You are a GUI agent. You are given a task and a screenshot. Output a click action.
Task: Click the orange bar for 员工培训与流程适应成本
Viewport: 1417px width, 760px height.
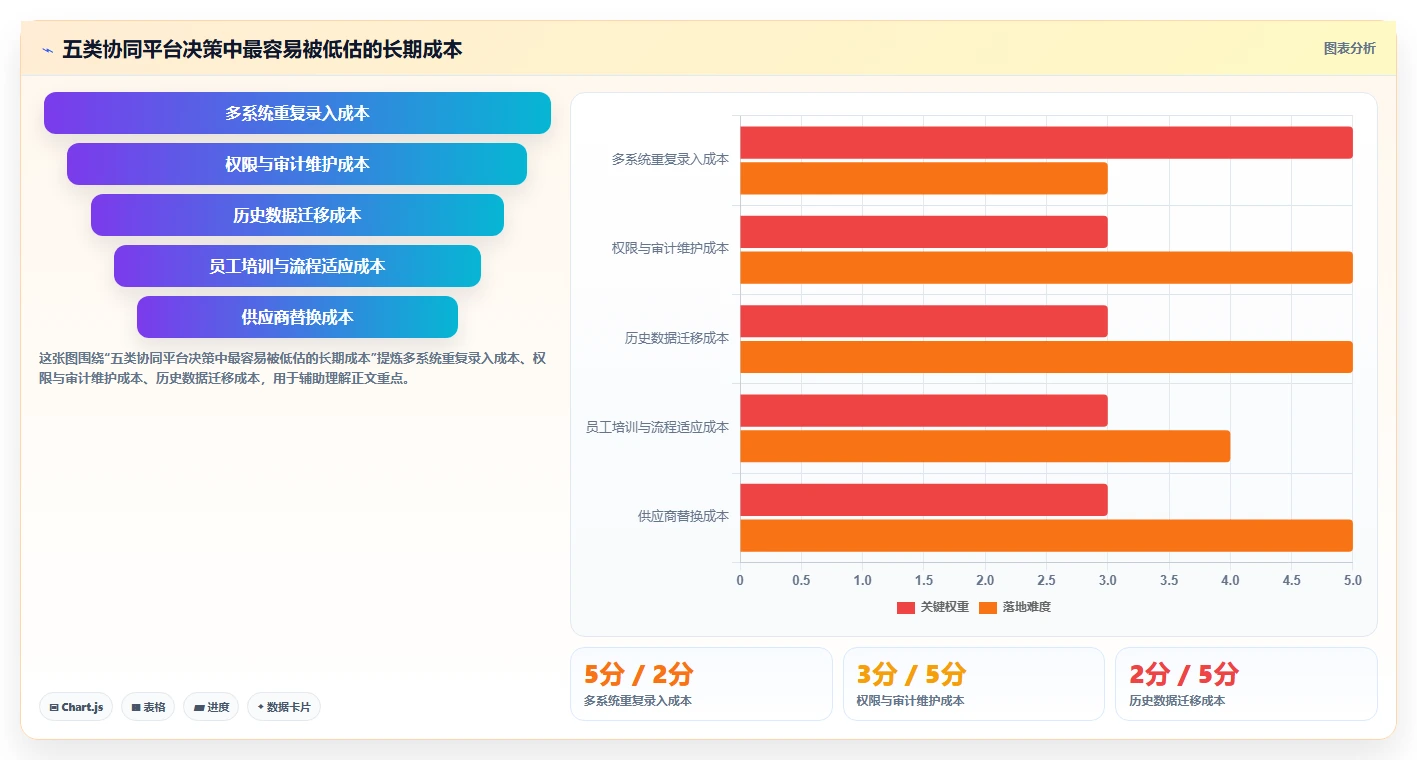(x=985, y=446)
